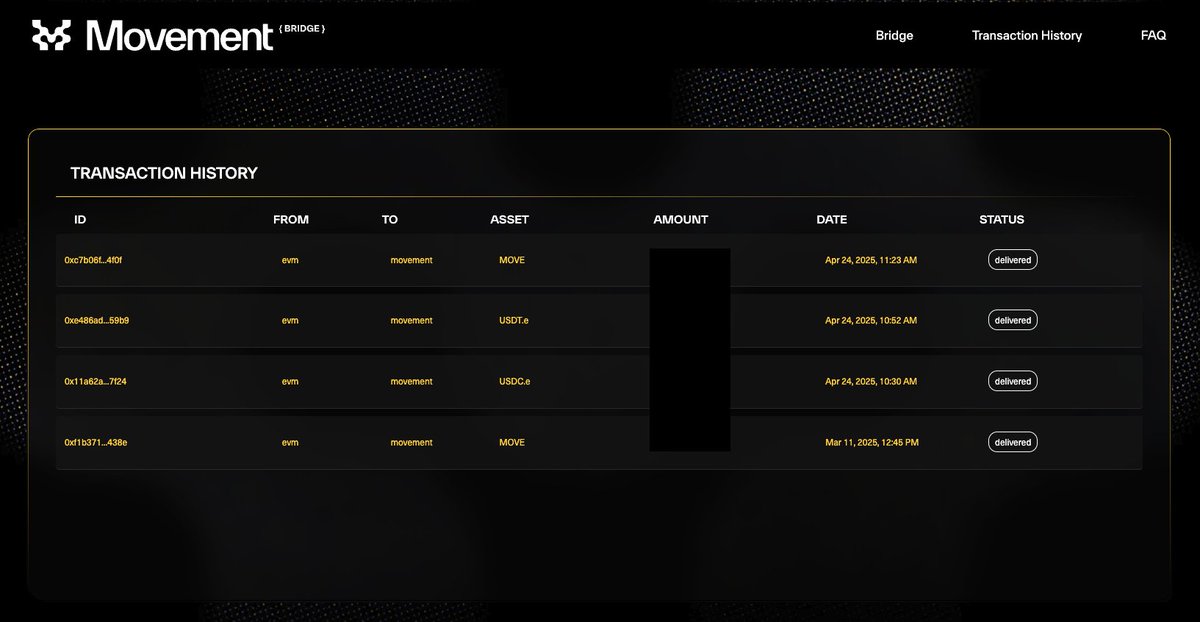This screenshot has width=1200, height=622.
Task: Open transaction 0xc7b06f...4f0f
Action: [93, 260]
